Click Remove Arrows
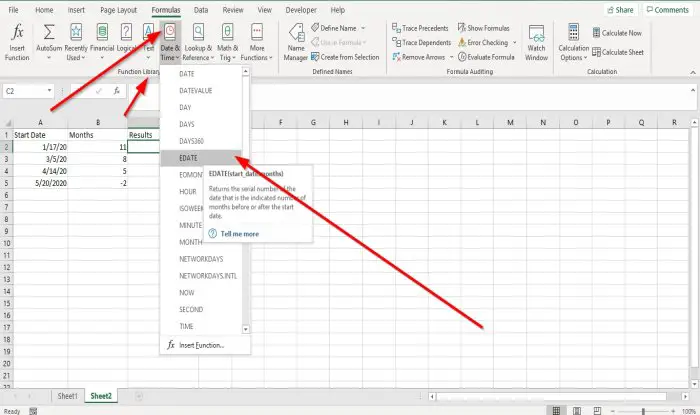This screenshot has width=700, height=415. 419,57
